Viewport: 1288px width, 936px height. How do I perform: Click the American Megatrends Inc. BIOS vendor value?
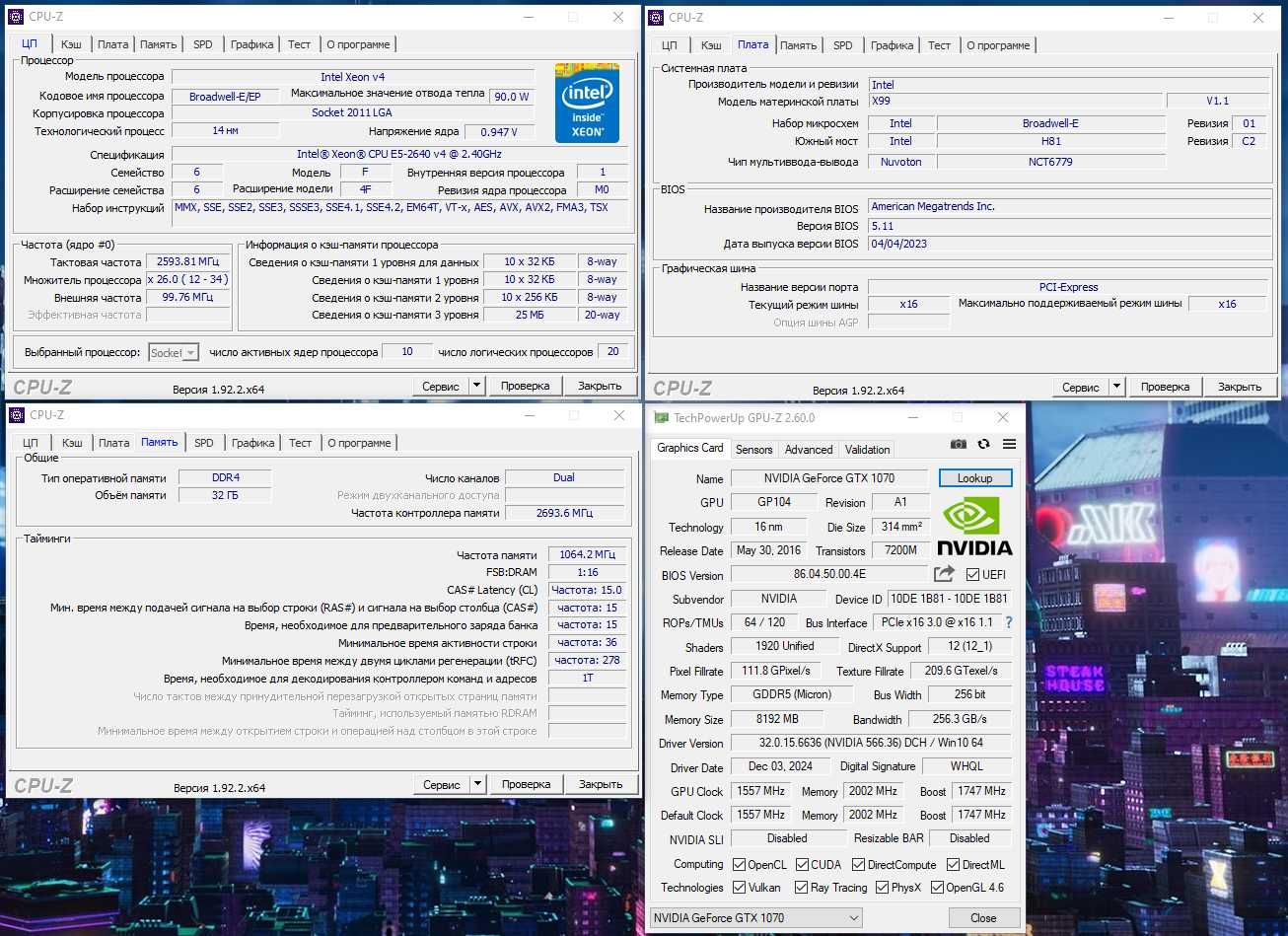(1069, 206)
